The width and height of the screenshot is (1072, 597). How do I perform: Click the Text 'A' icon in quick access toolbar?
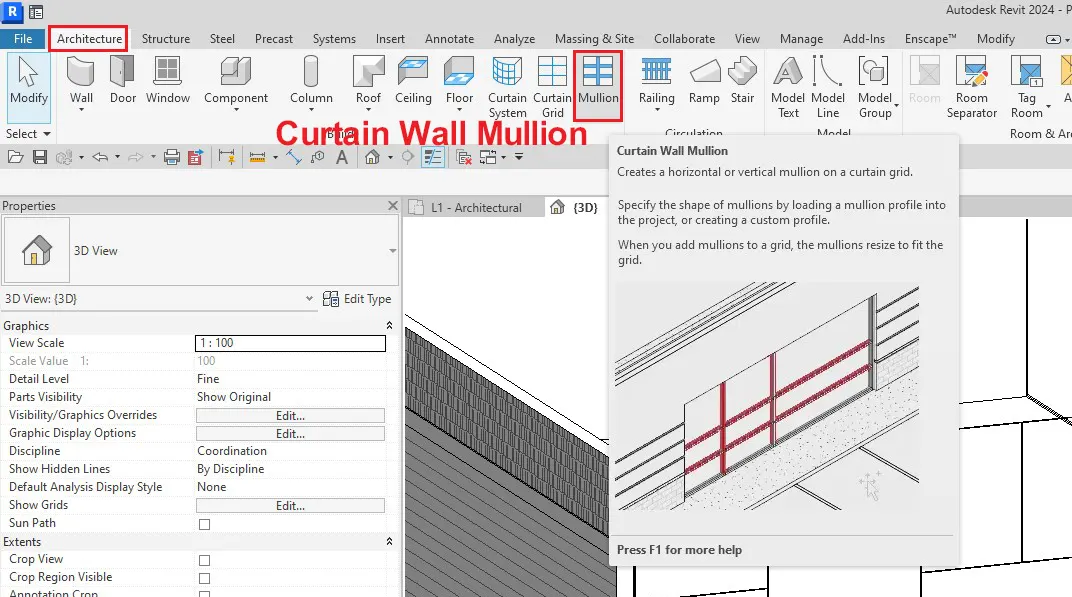(x=342, y=157)
